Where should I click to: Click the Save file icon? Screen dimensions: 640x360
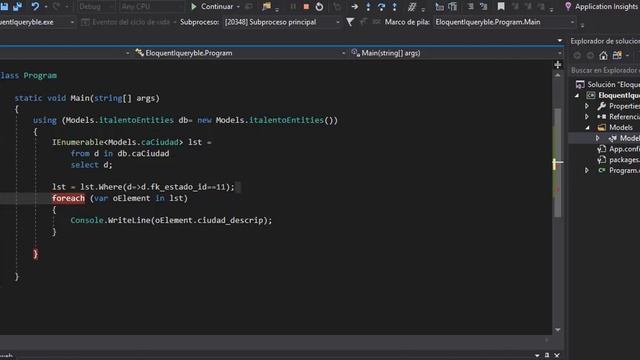coord(4,6)
